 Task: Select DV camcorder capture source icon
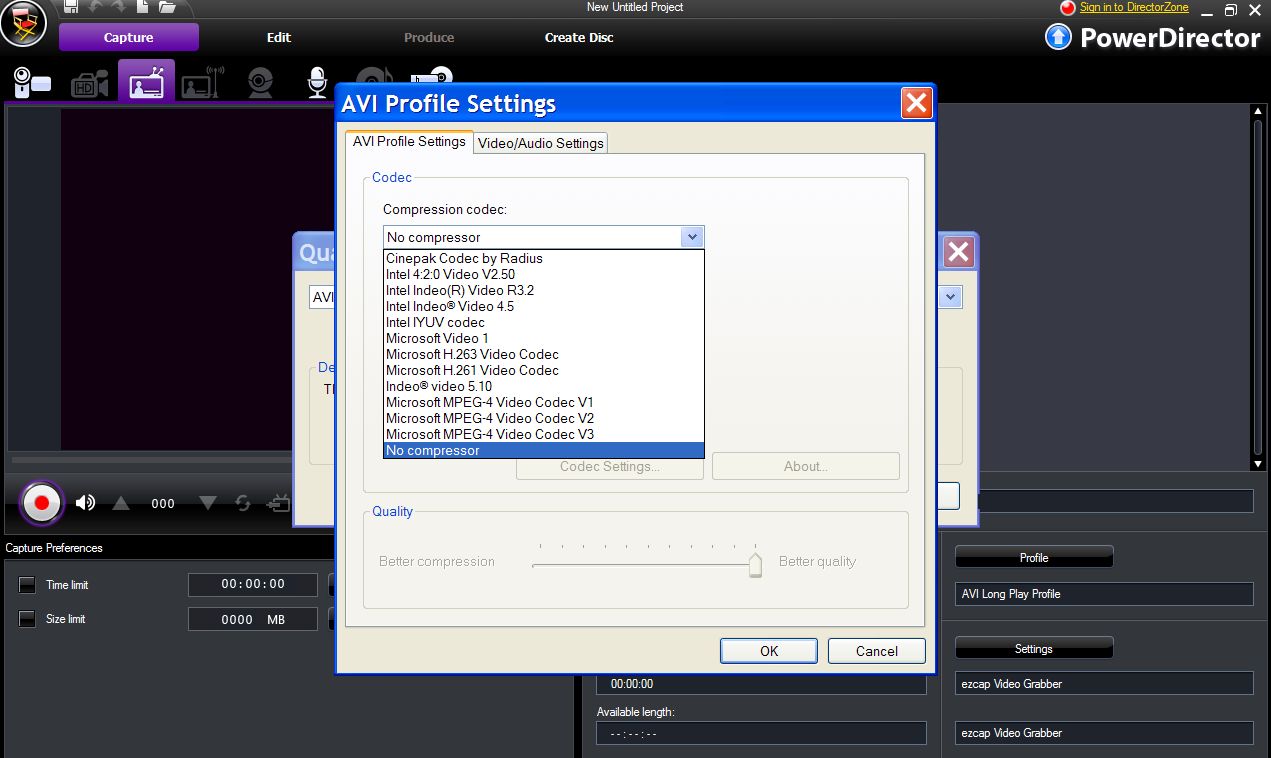(x=32, y=82)
